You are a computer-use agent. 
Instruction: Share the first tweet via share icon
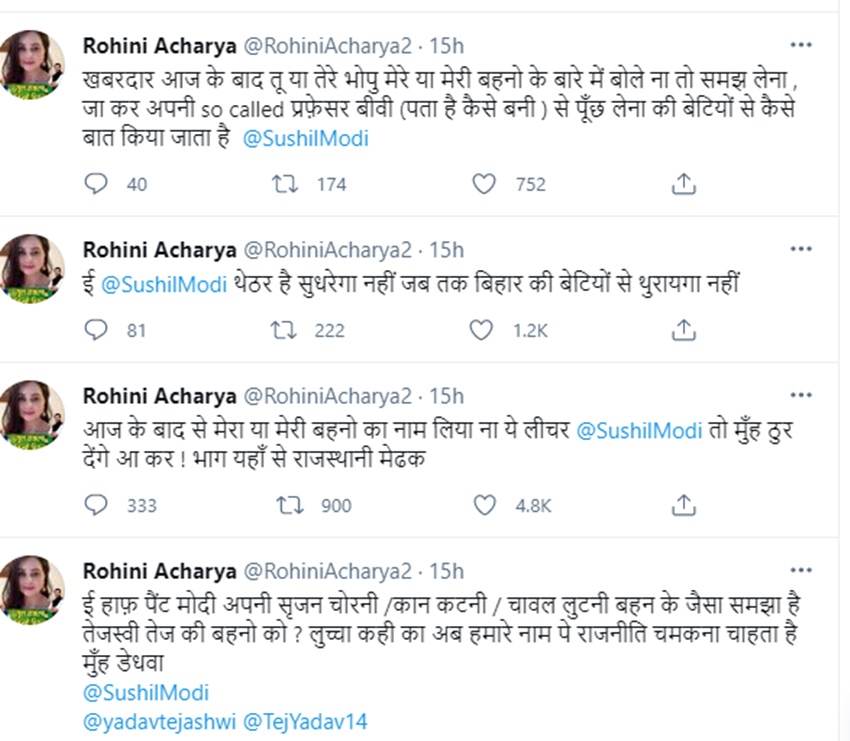(x=684, y=184)
